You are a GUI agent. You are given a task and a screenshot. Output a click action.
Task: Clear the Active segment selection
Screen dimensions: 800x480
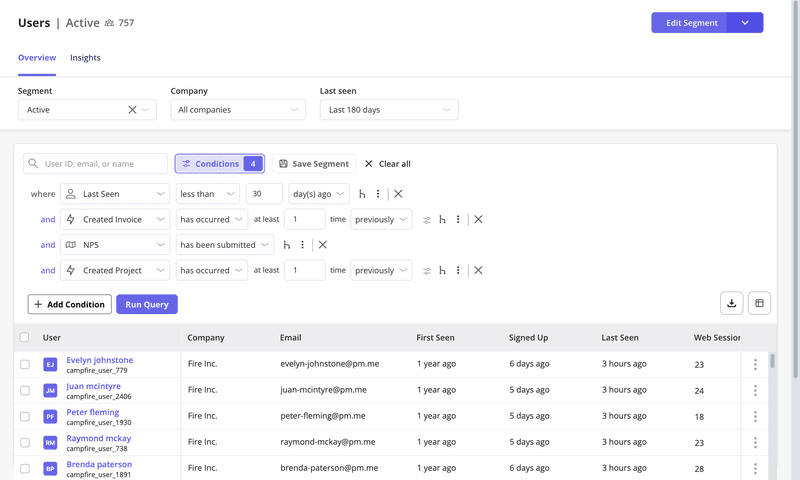click(132, 110)
